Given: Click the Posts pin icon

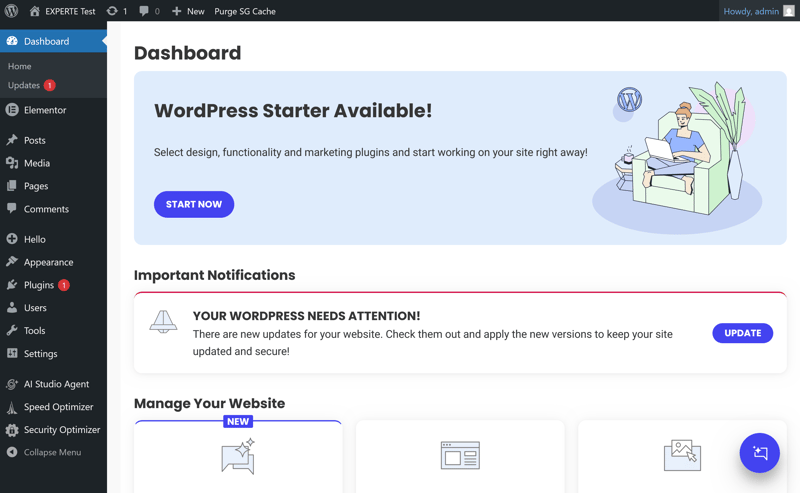Looking at the screenshot, I should 12,140.
